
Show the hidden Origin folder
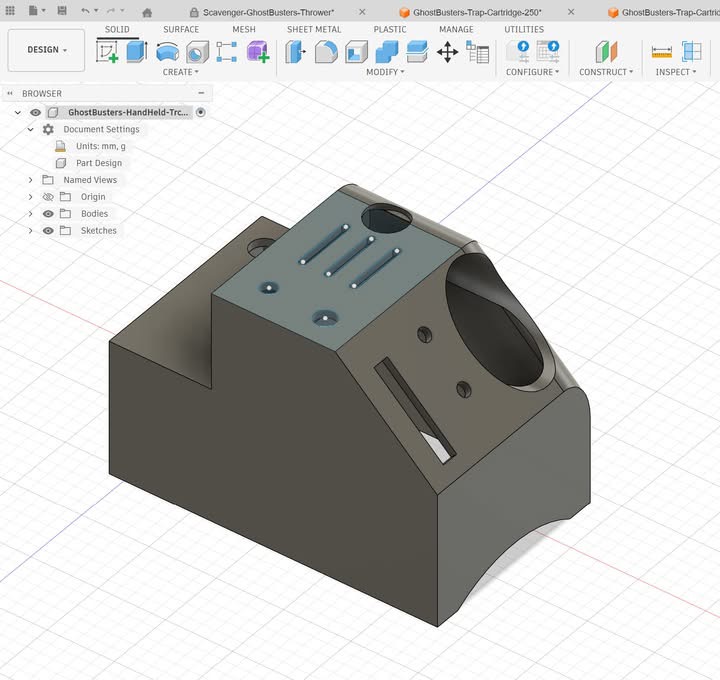coord(48,197)
